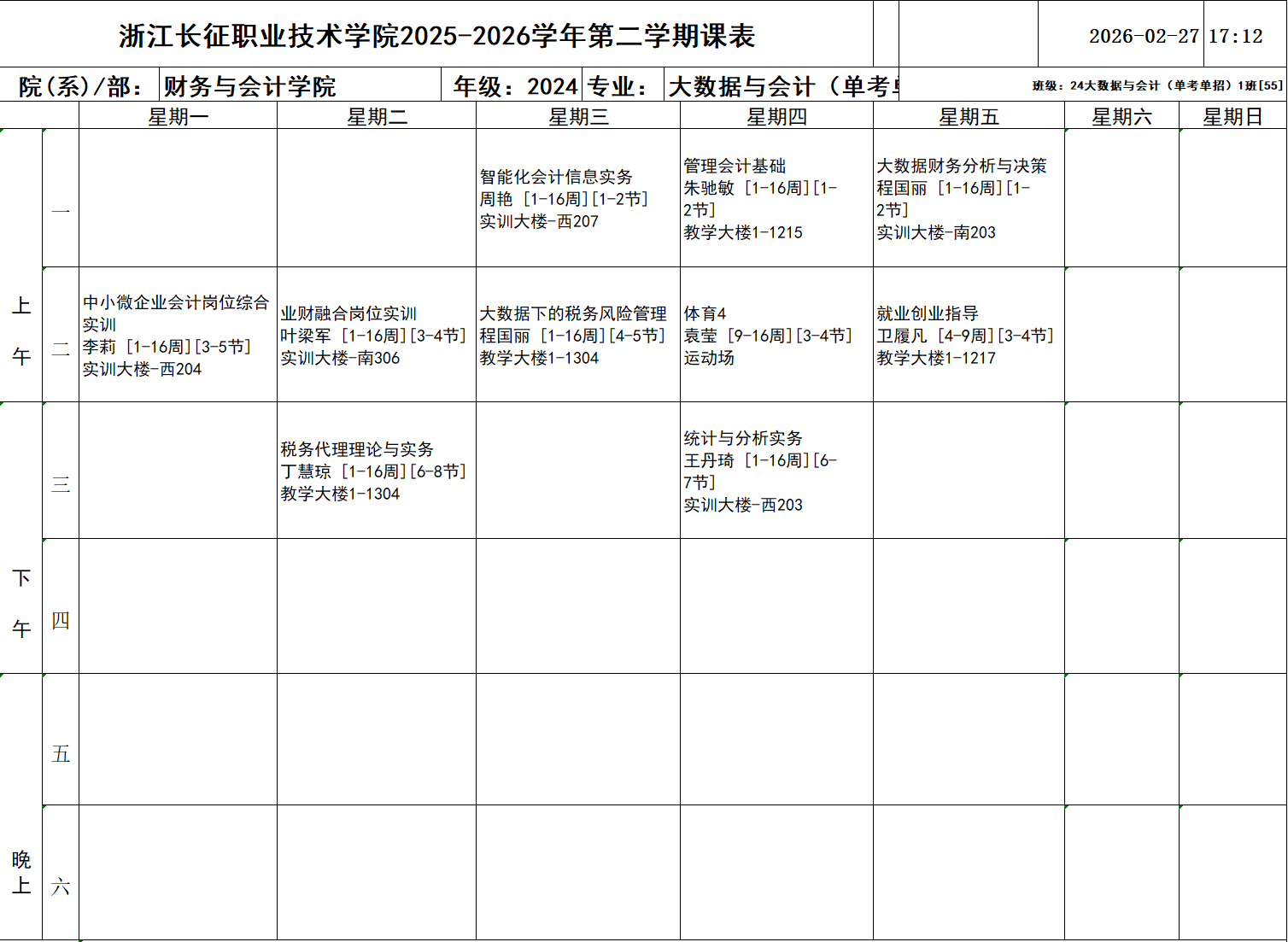Click the 体育4 course cell

coord(776,336)
